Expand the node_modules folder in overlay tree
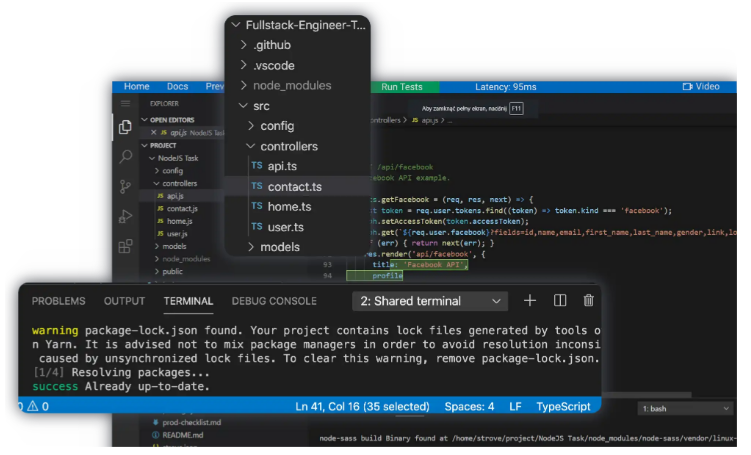The width and height of the screenshot is (751, 455). (243, 85)
